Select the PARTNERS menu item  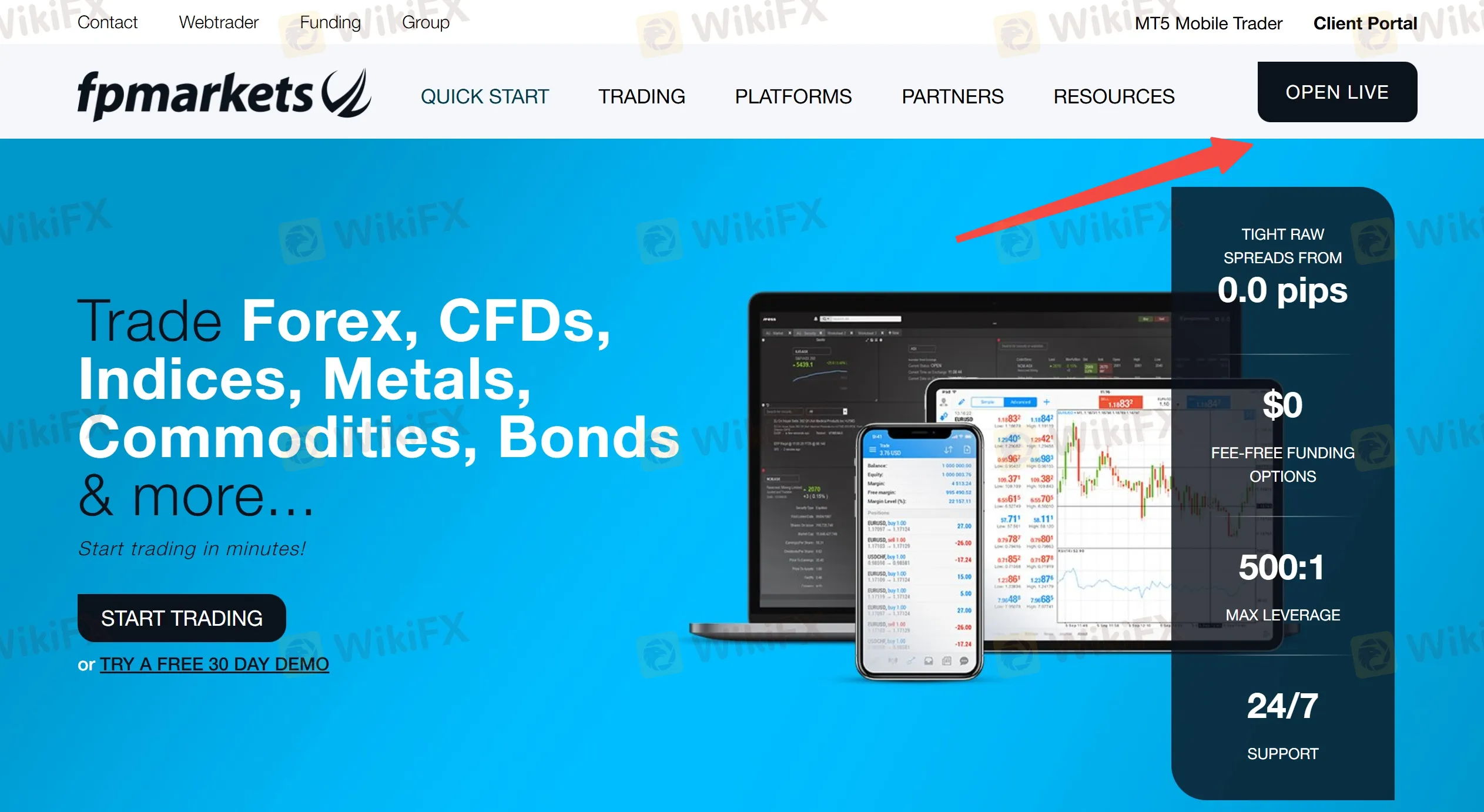pos(950,95)
